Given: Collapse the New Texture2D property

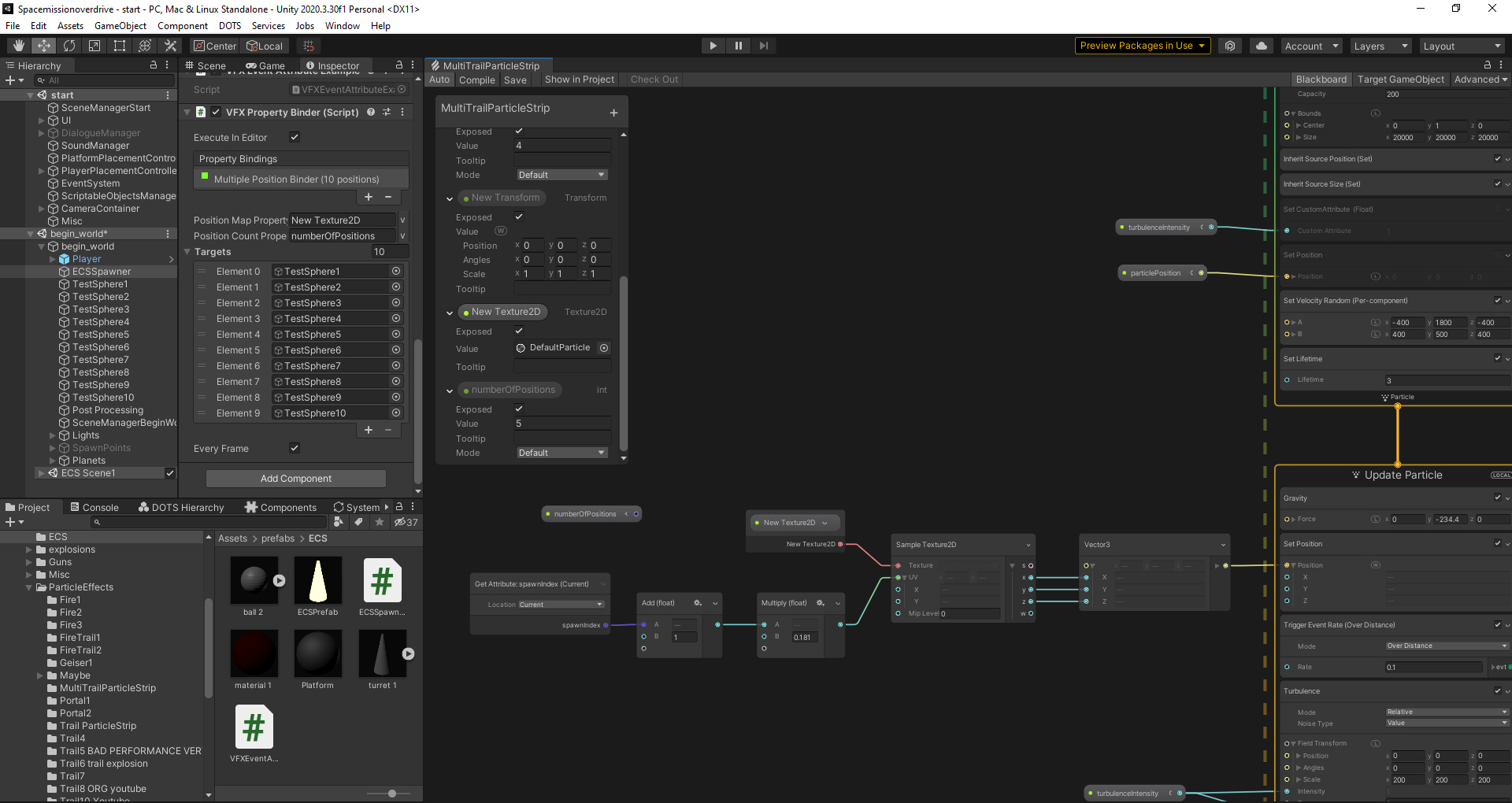Looking at the screenshot, I should 450,312.
